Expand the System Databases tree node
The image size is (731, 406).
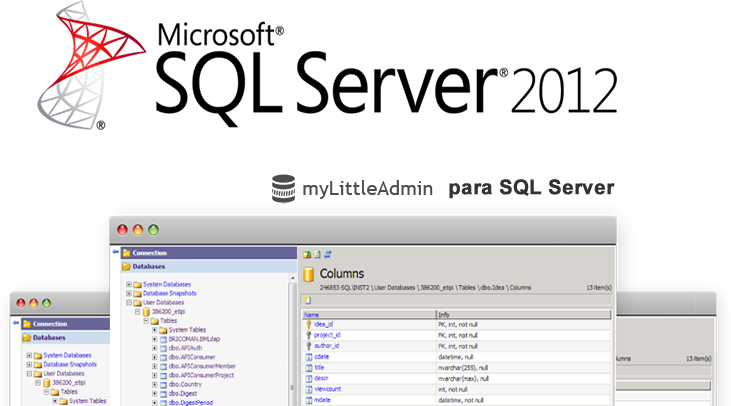[x=129, y=285]
